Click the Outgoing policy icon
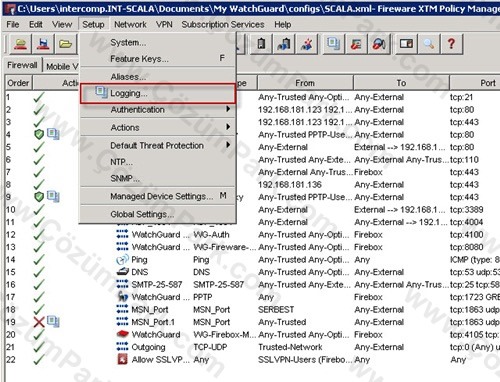The width and height of the screenshot is (500, 382). [x=122, y=347]
